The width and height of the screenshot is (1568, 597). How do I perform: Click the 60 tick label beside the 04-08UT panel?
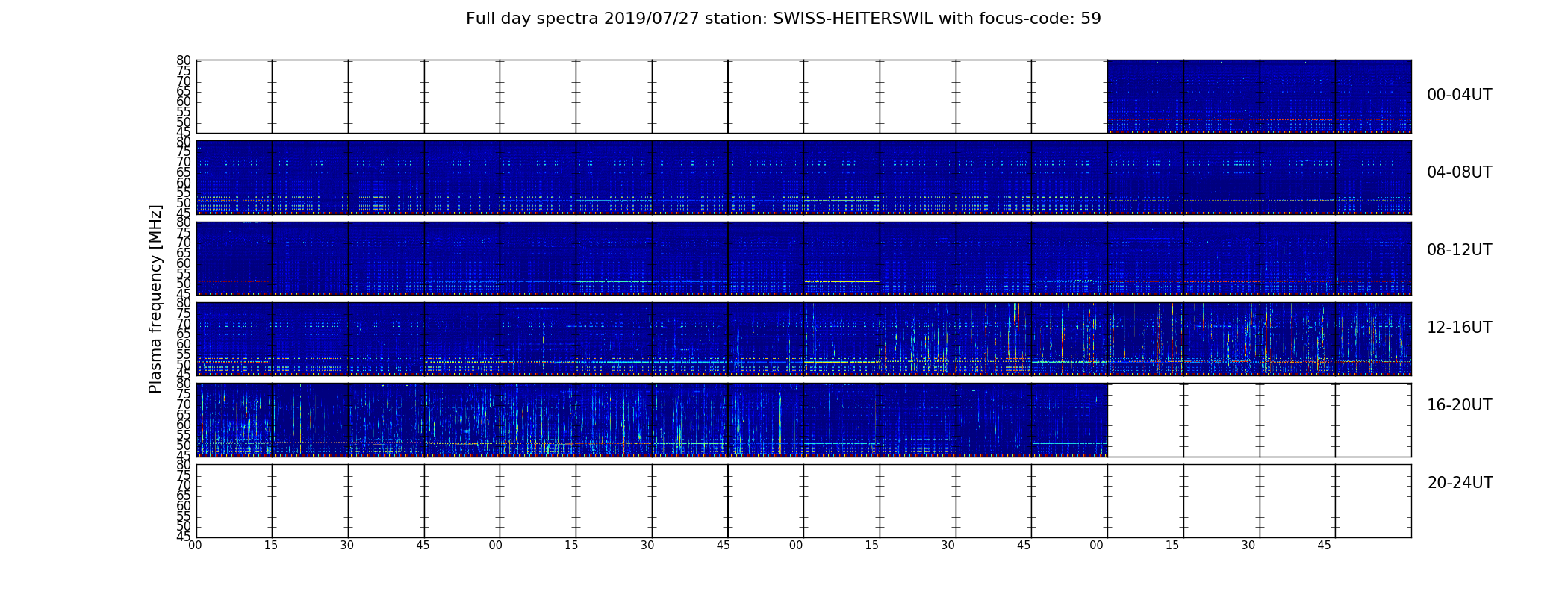click(184, 183)
